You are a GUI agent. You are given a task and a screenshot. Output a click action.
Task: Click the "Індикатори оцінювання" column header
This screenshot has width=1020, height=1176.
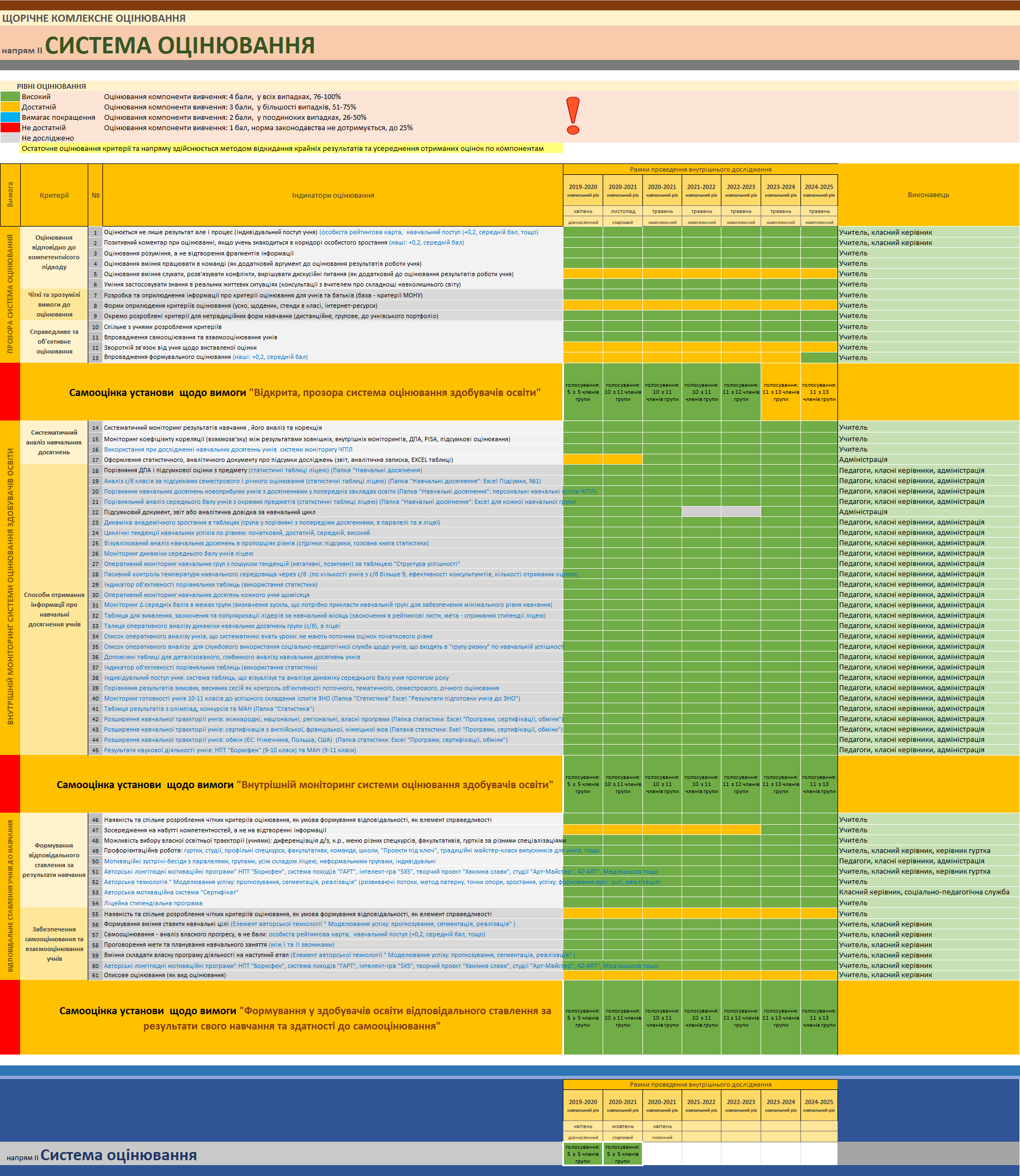coord(333,195)
